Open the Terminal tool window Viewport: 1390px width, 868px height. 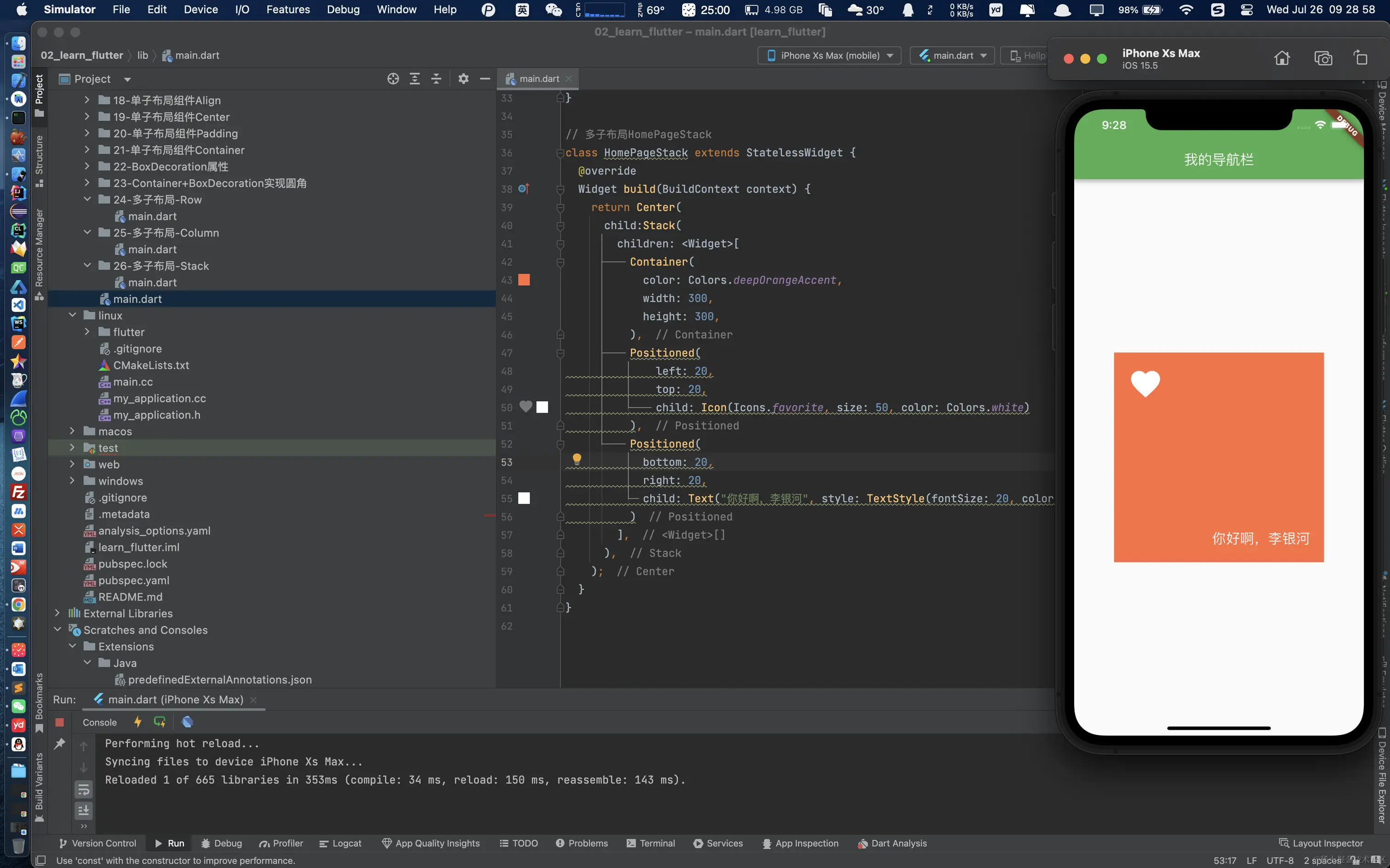tap(650, 843)
